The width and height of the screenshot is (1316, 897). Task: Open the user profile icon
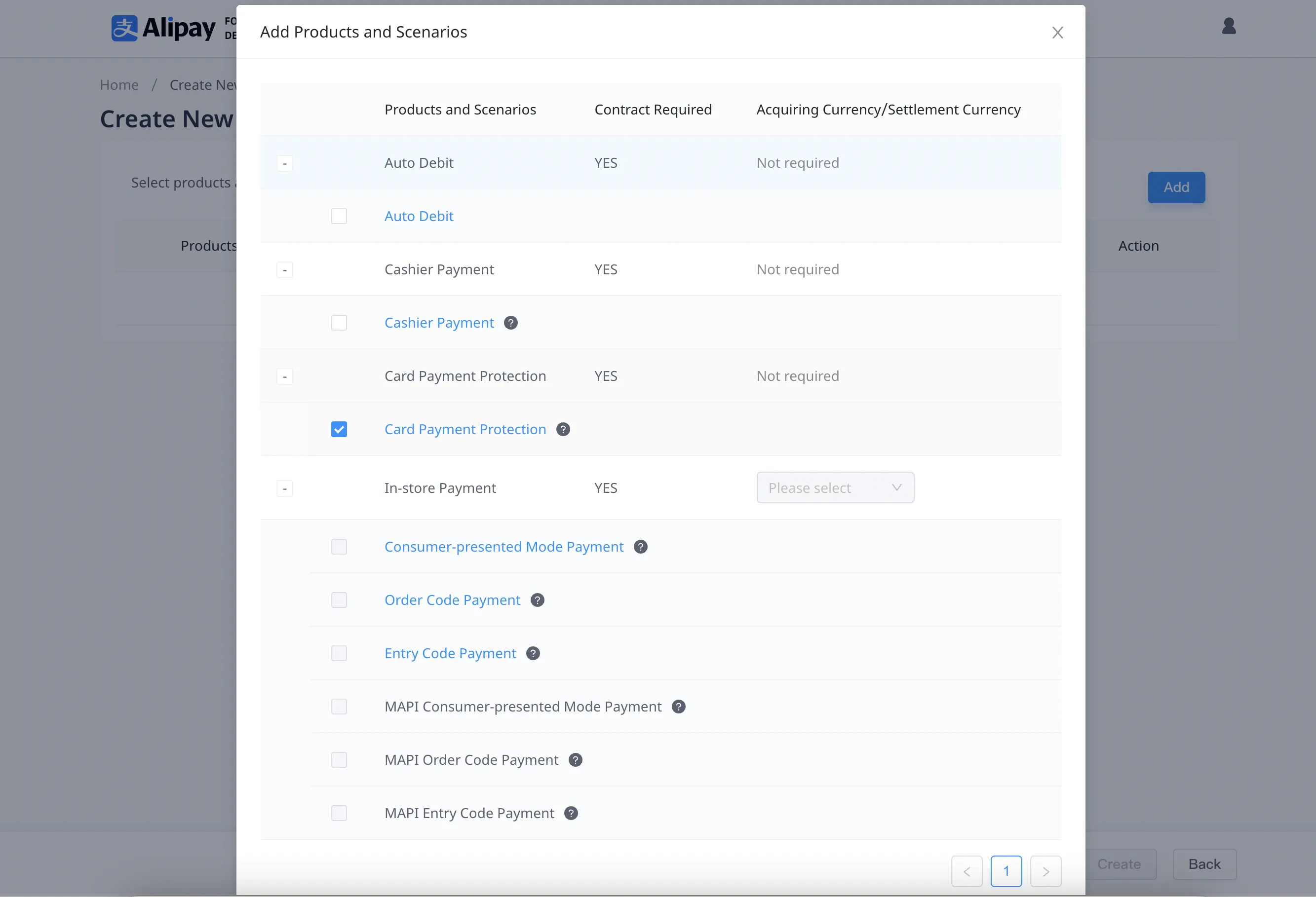1228,27
